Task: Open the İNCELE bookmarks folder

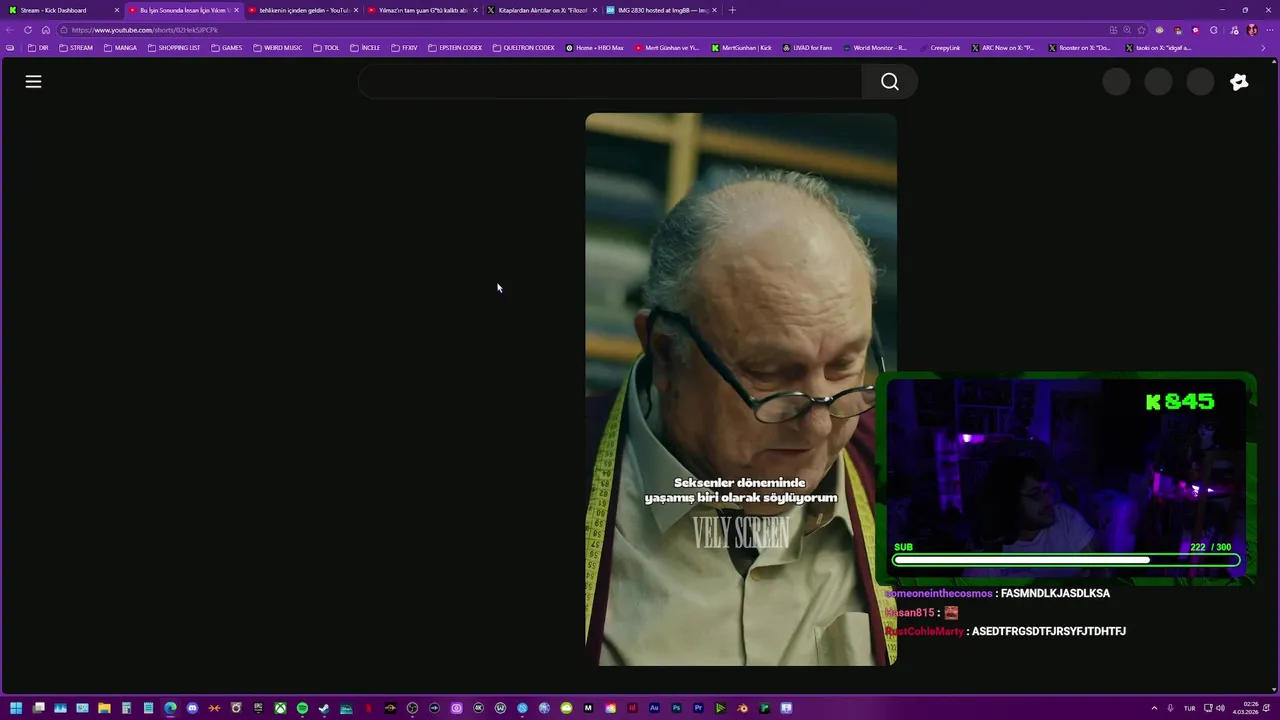Action: [365, 48]
